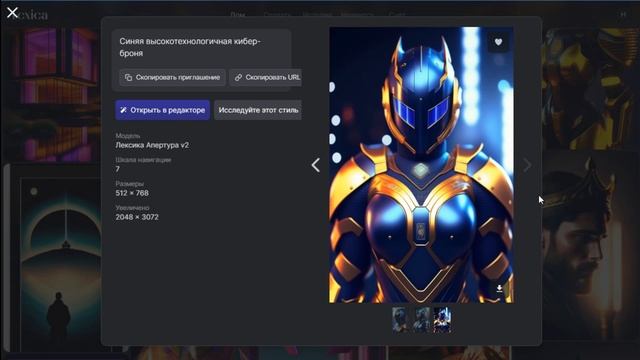
Task: Select the second thumbnail below the image
Action: (x=422, y=320)
